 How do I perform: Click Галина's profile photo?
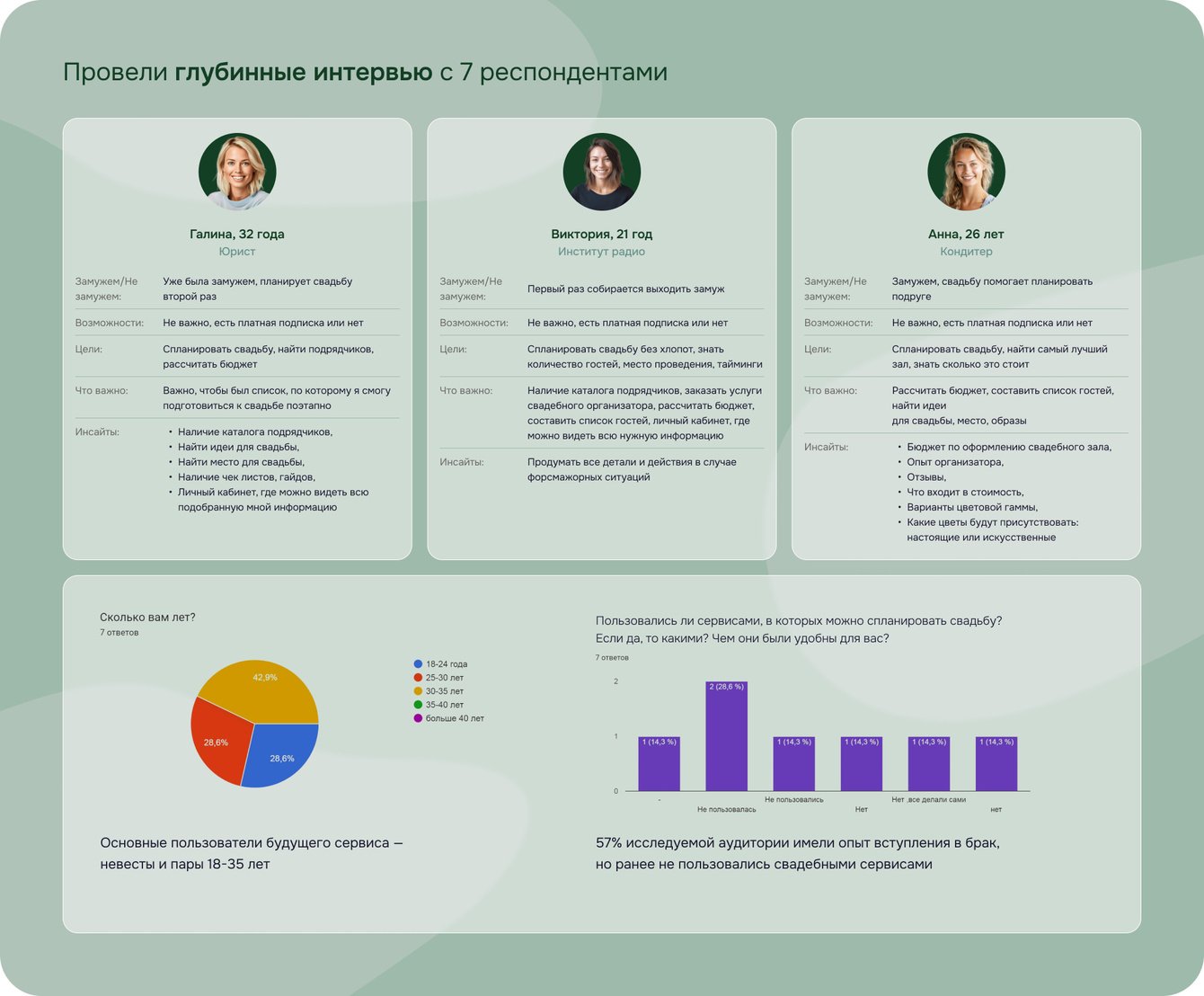tap(237, 172)
